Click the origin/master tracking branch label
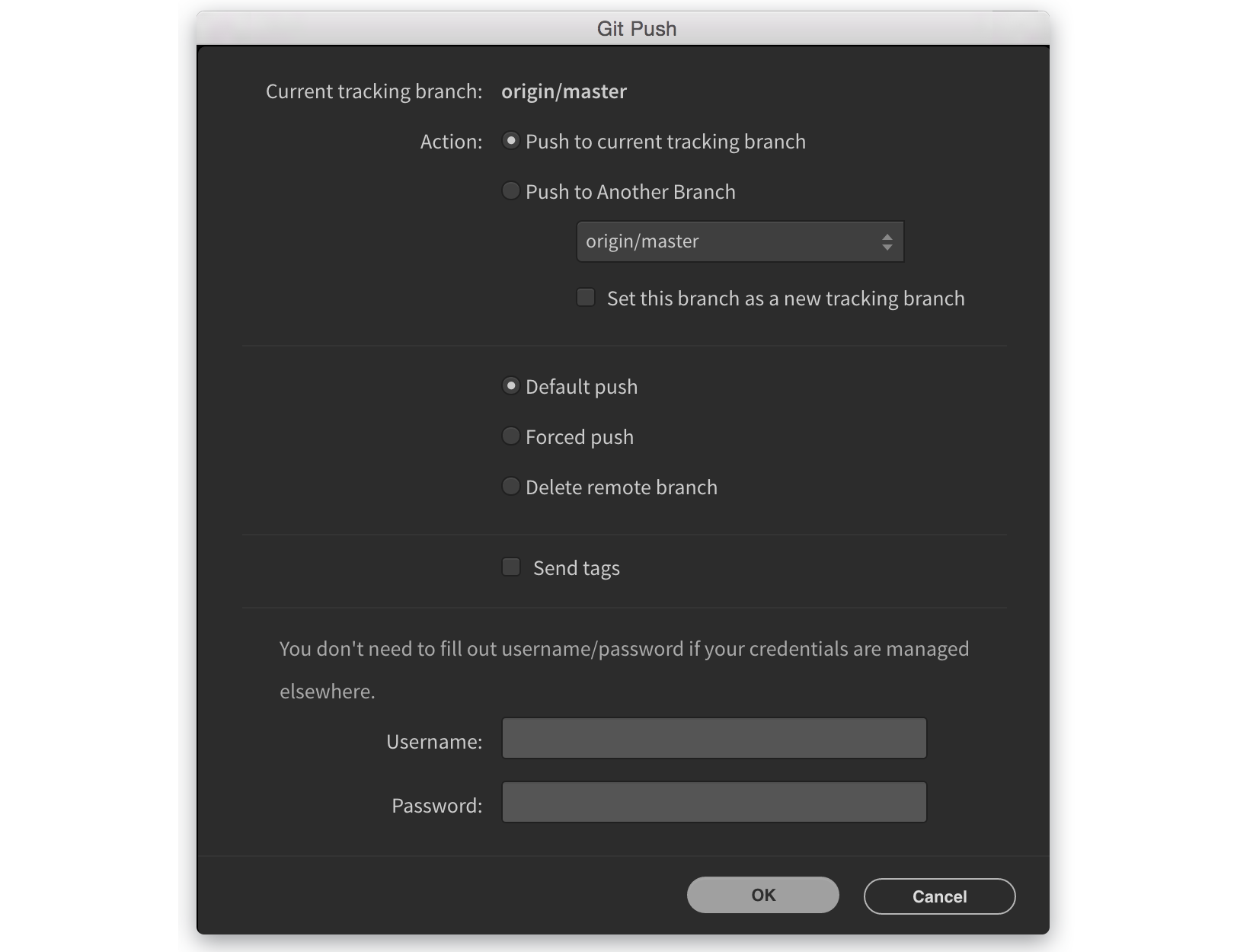The image size is (1253, 952). pos(564,91)
